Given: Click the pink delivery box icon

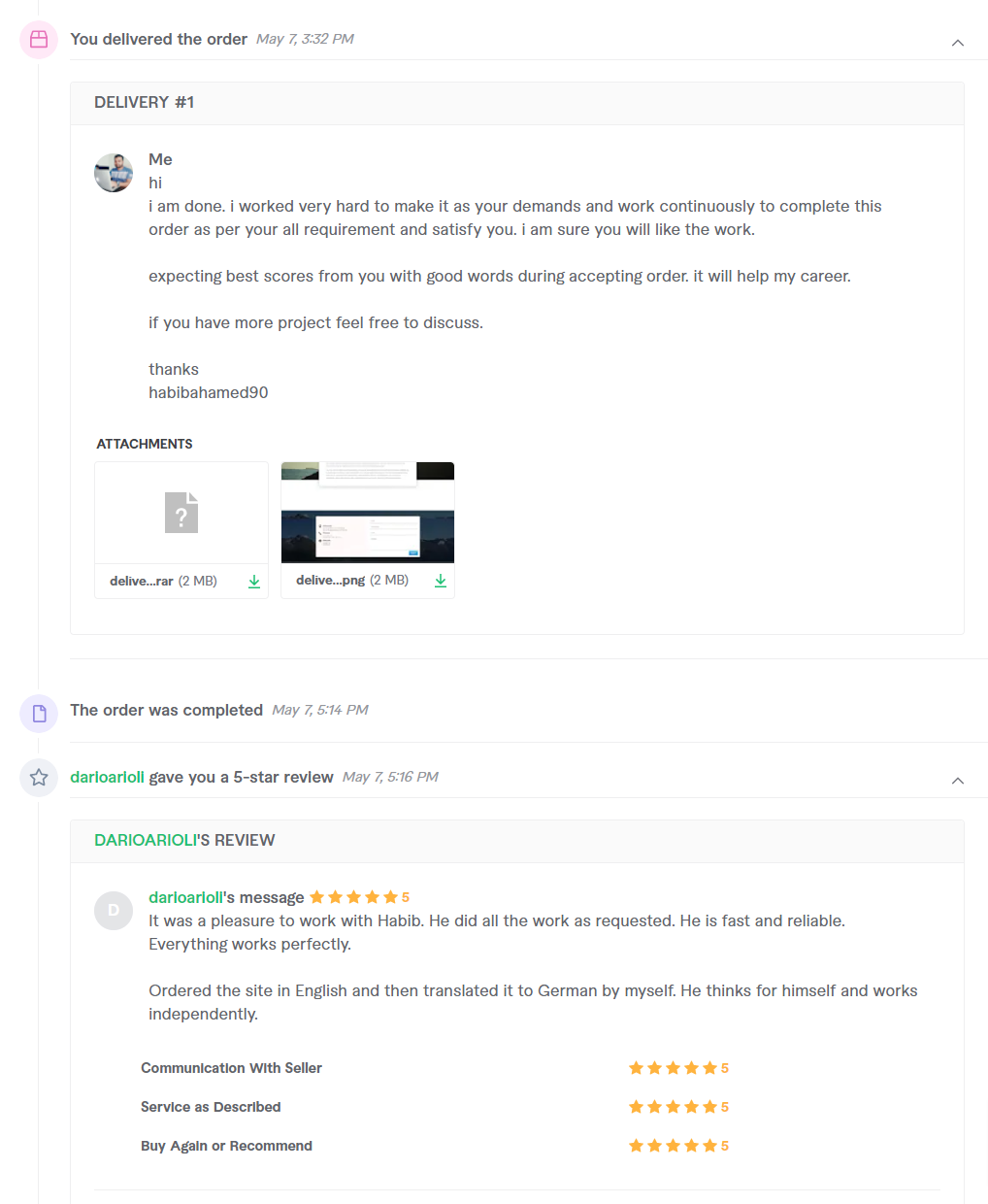Looking at the screenshot, I should pos(39,40).
